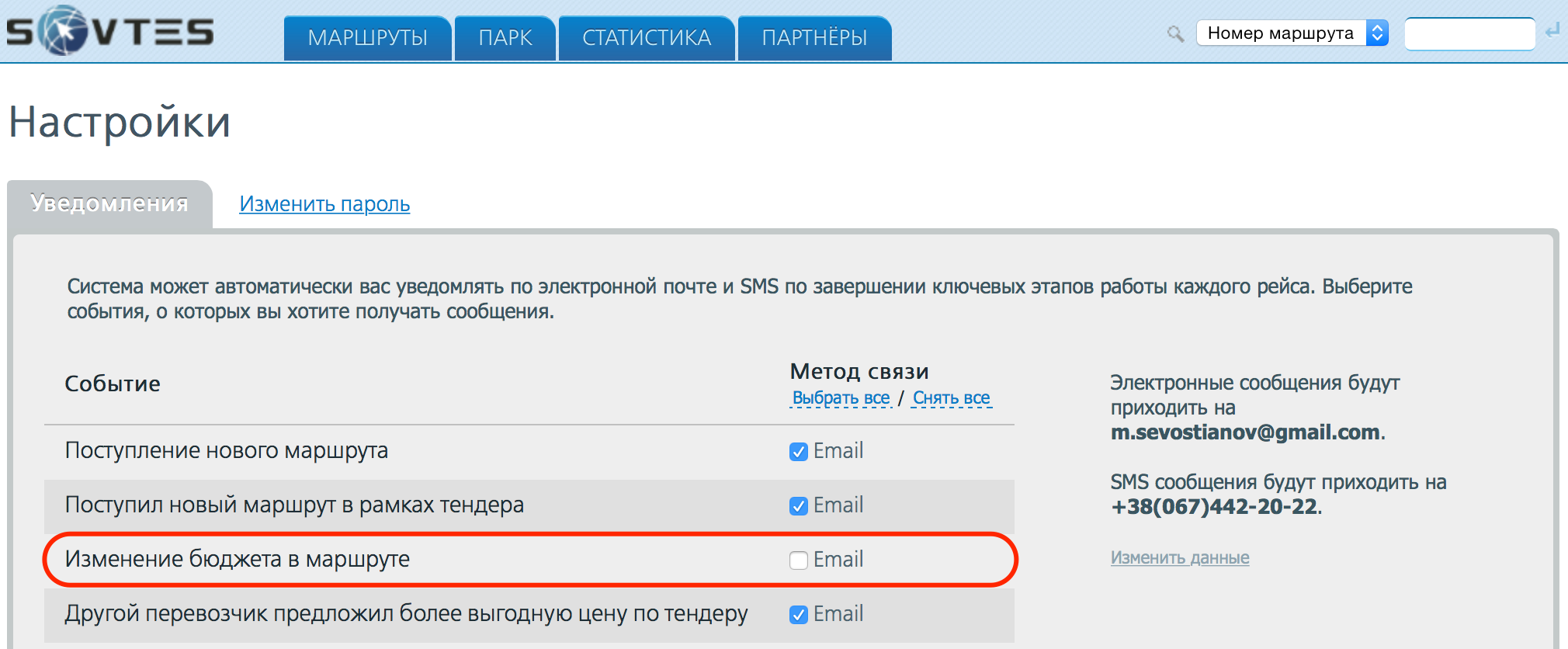Click the SOVTES globe logo
Viewport: 1568px width, 649px height.
pos(109,31)
